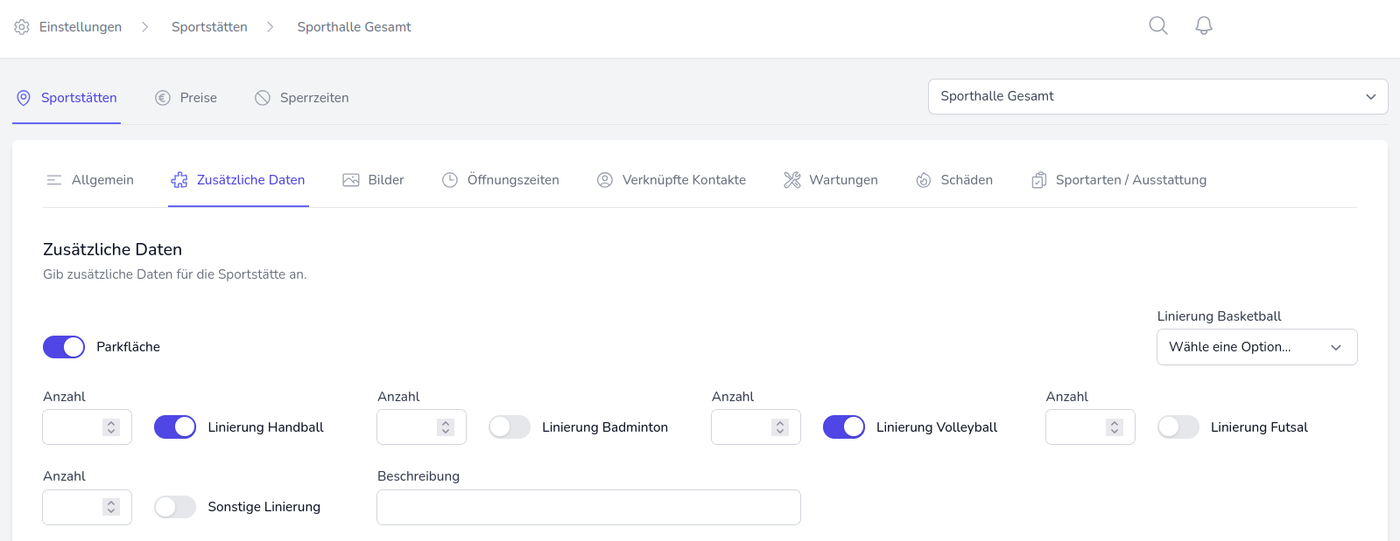Click the Öffnungszeiten clock icon
Image resolution: width=1400 pixels, height=541 pixels.
coord(450,180)
